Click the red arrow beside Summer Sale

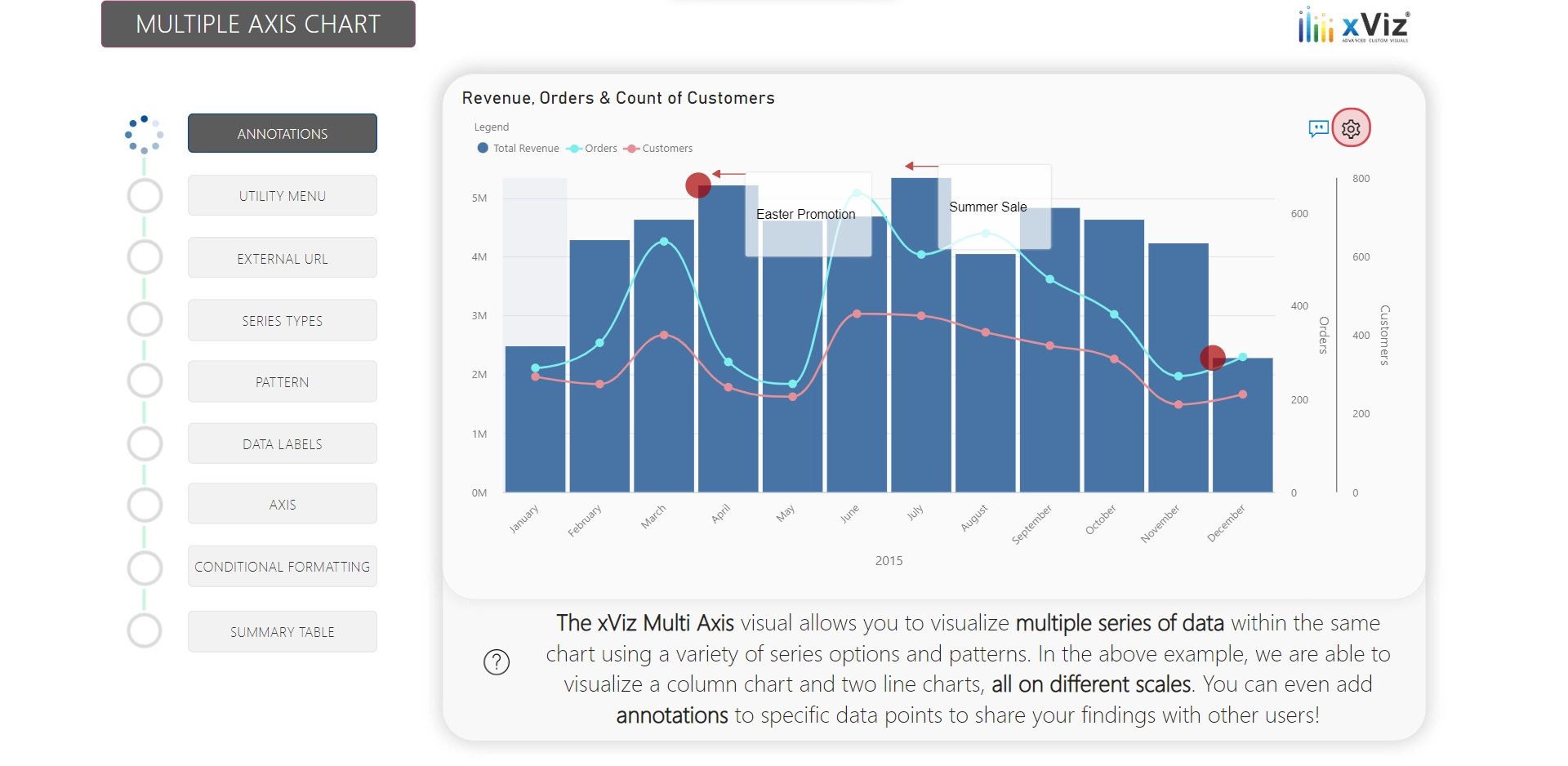919,165
